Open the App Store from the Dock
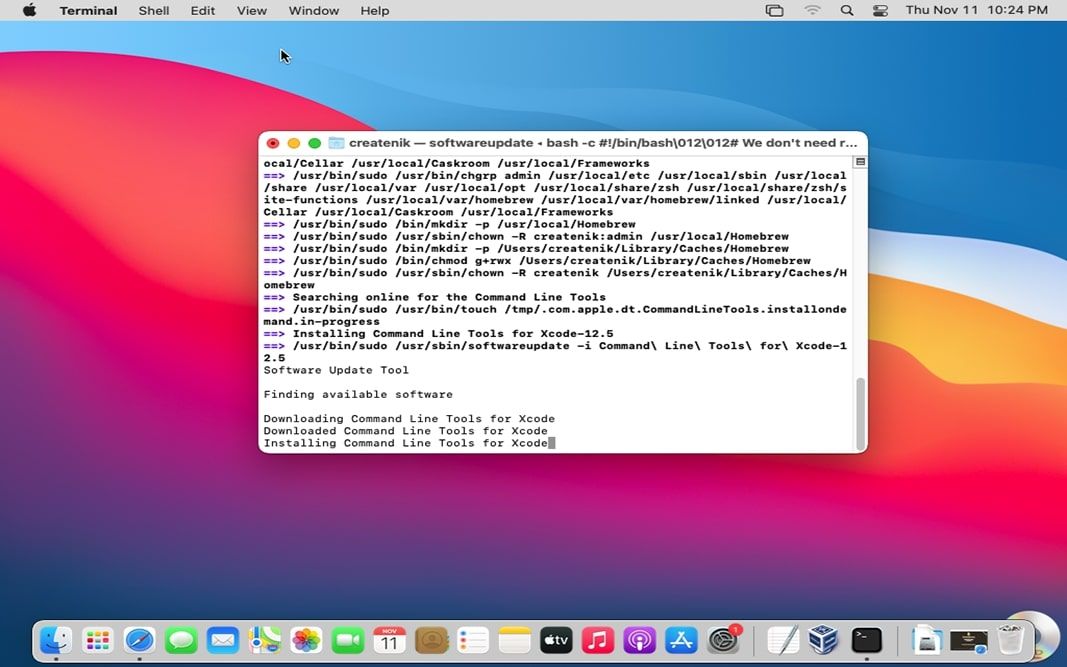 coord(681,638)
